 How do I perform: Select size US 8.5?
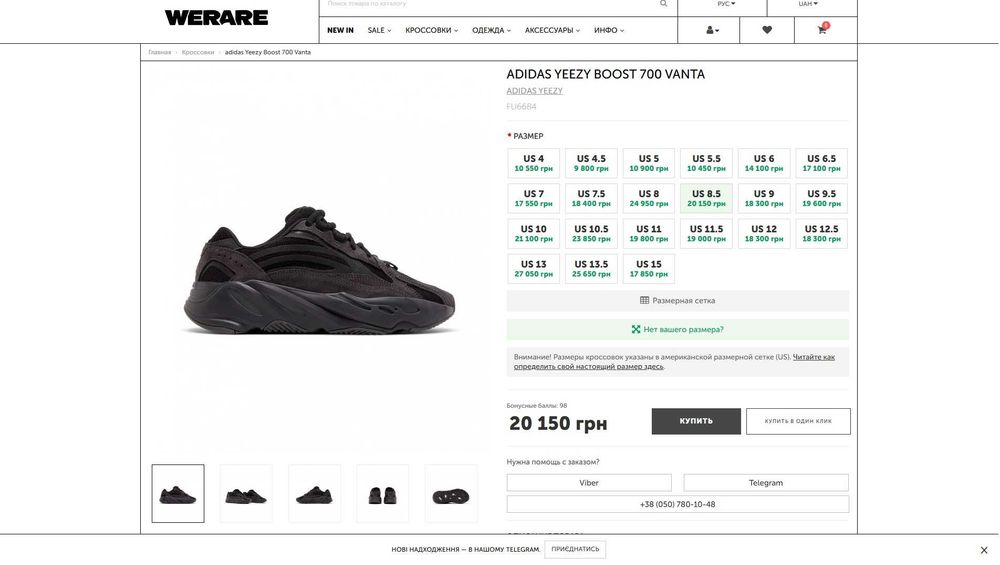click(706, 198)
